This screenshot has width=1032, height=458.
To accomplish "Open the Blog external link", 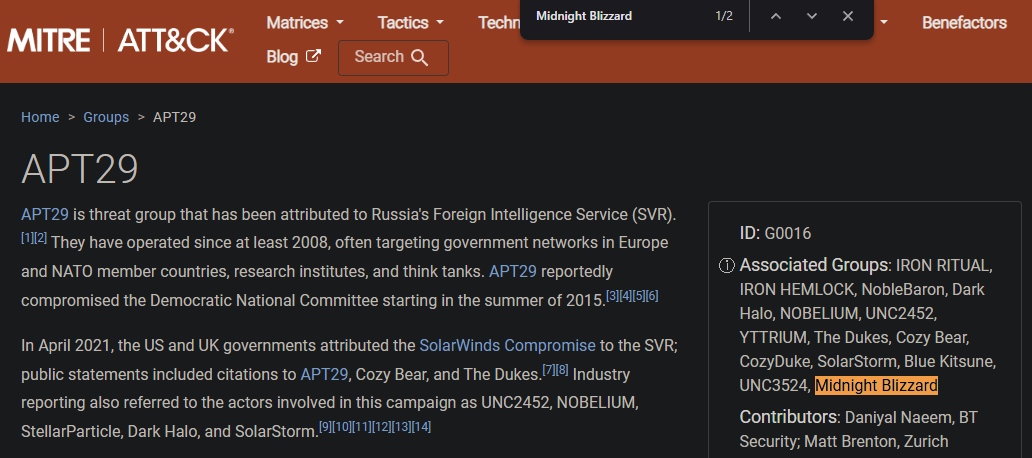I will (x=294, y=57).
